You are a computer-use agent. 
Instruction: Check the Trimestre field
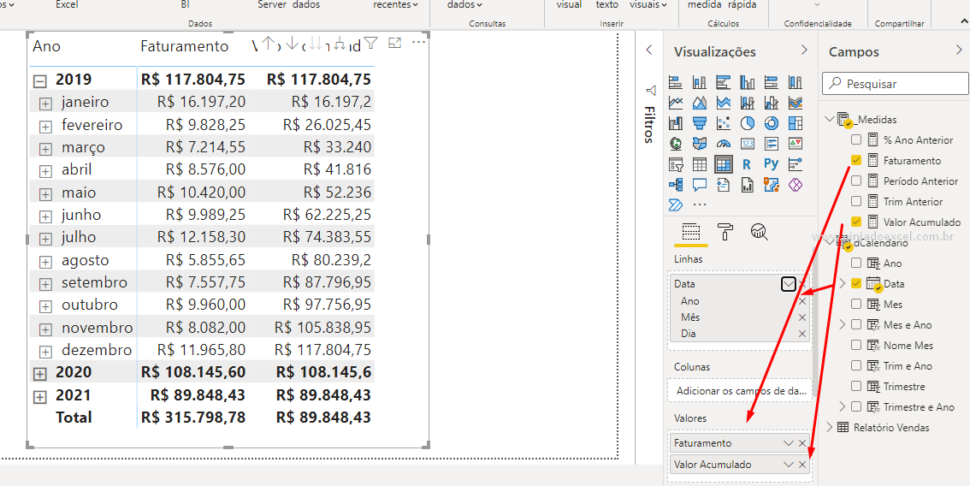point(856,386)
